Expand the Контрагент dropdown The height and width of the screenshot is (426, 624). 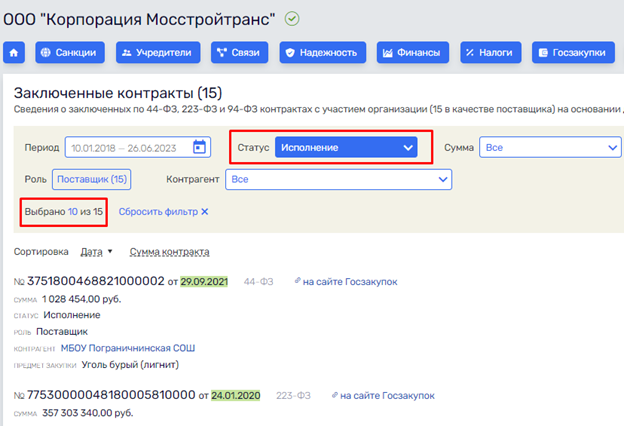(x=339, y=179)
